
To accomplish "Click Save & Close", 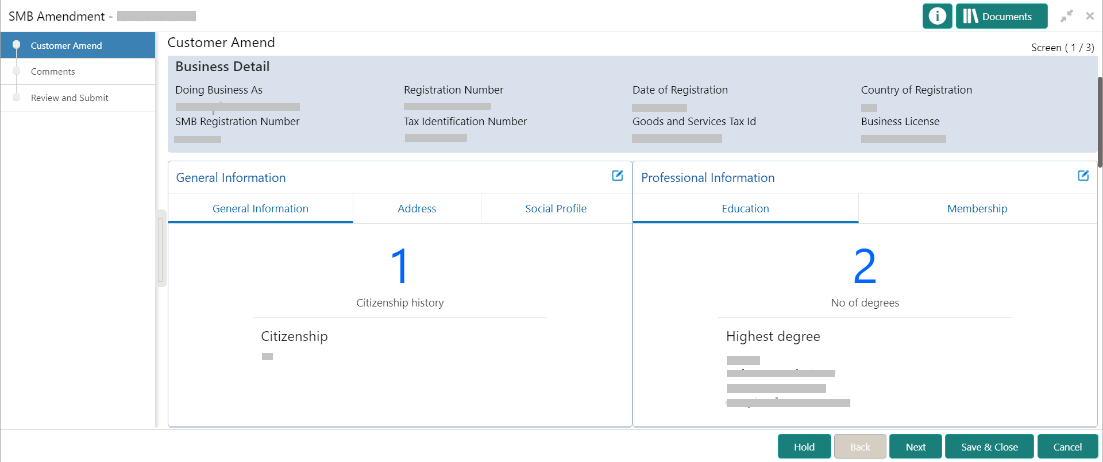I will point(989,447).
